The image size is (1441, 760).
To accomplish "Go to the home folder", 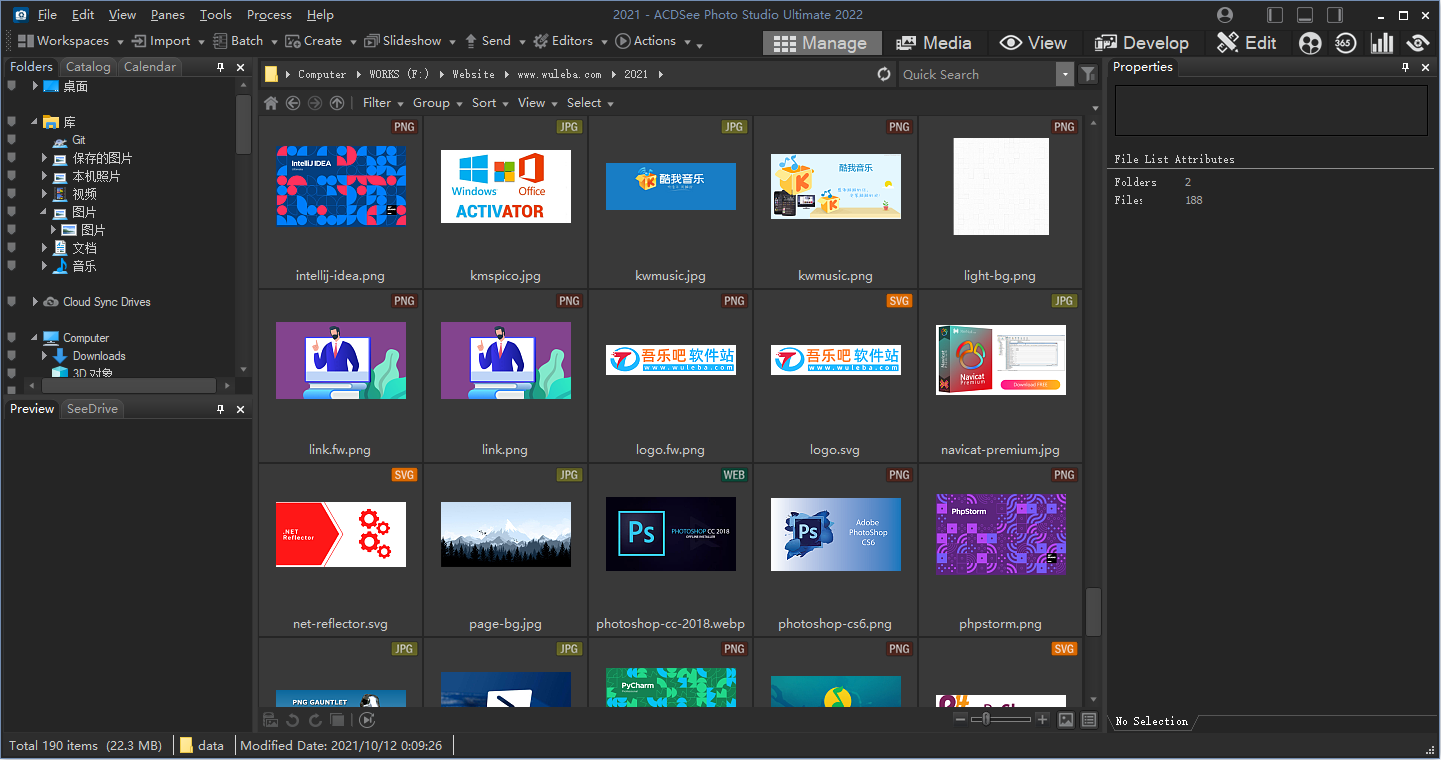I will coord(270,103).
